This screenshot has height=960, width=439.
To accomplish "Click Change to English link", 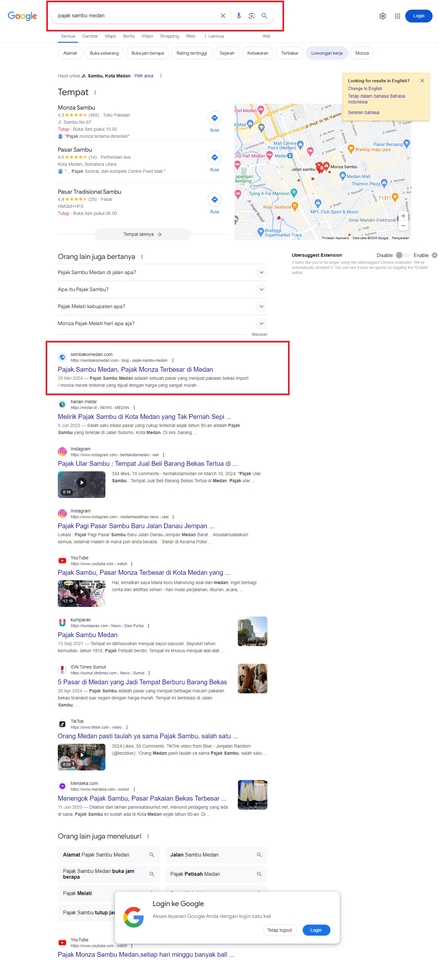I will coord(365,89).
